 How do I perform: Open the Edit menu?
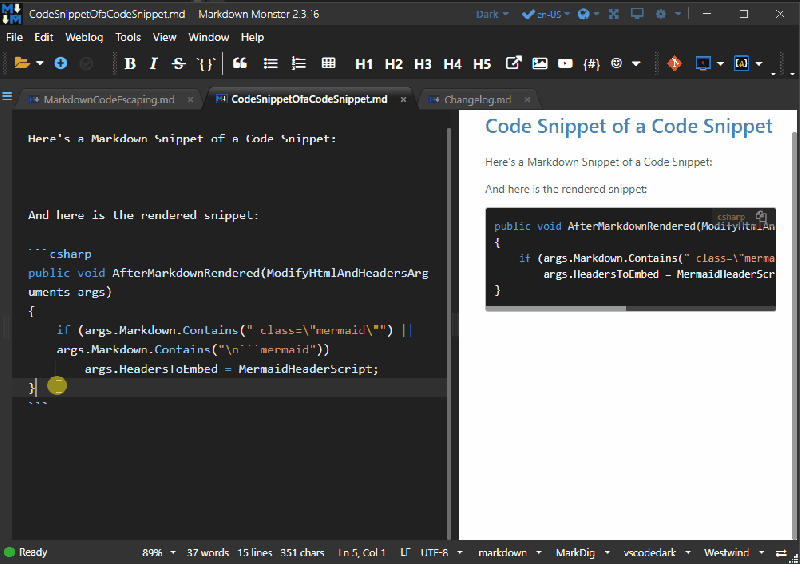44,37
